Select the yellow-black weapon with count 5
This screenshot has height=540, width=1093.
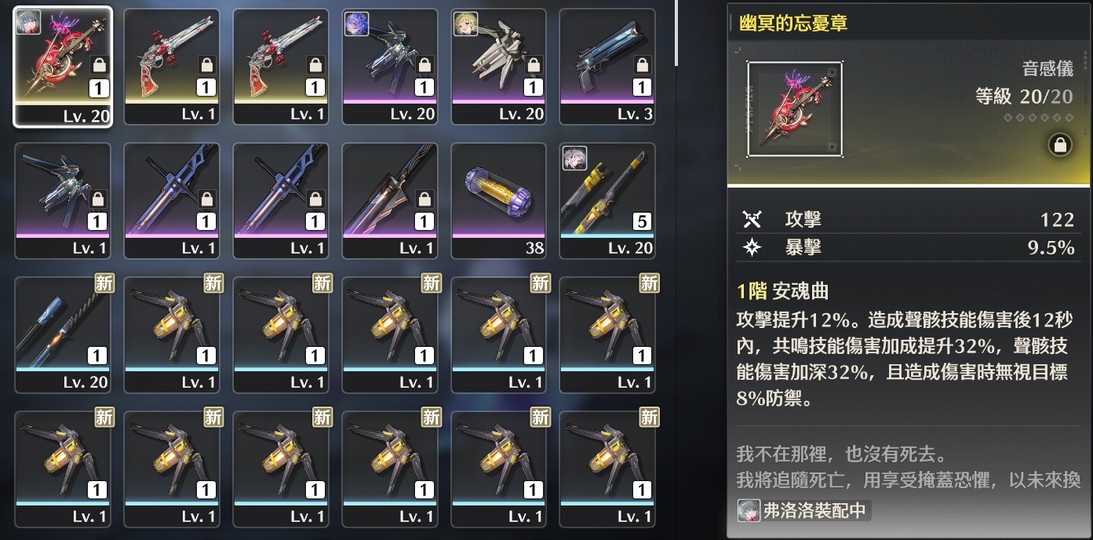pyautogui.click(x=607, y=201)
